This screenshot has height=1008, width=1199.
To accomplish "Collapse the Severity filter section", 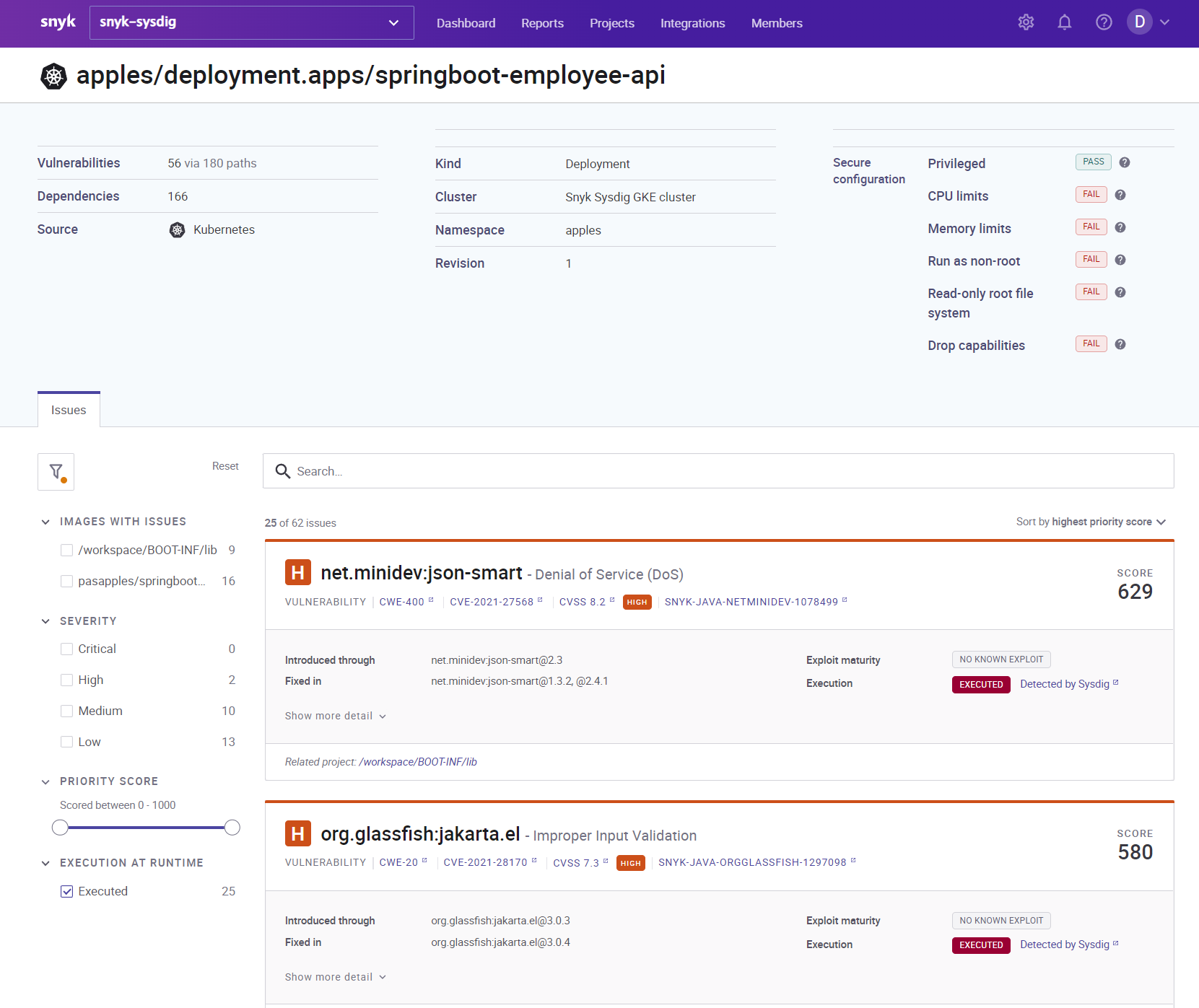I will tap(45, 621).
